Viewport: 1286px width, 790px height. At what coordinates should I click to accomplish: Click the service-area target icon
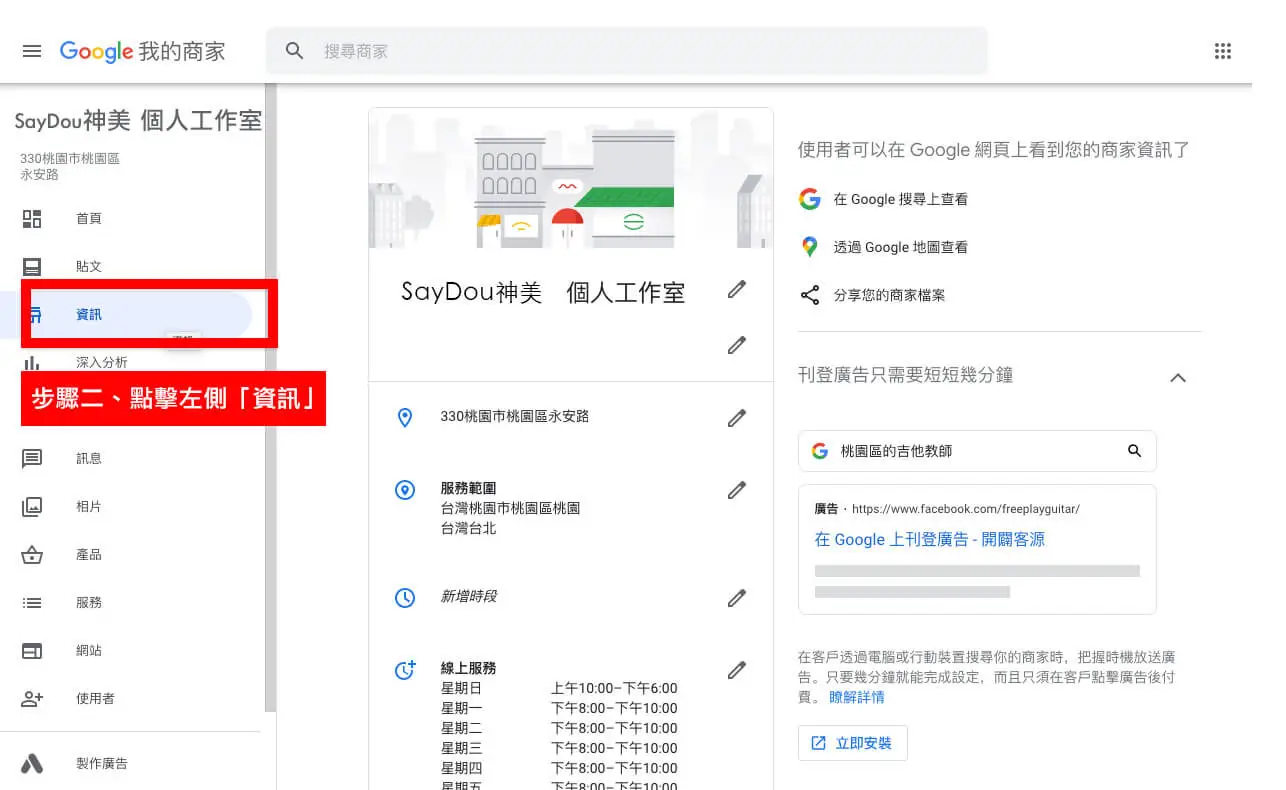tap(405, 490)
